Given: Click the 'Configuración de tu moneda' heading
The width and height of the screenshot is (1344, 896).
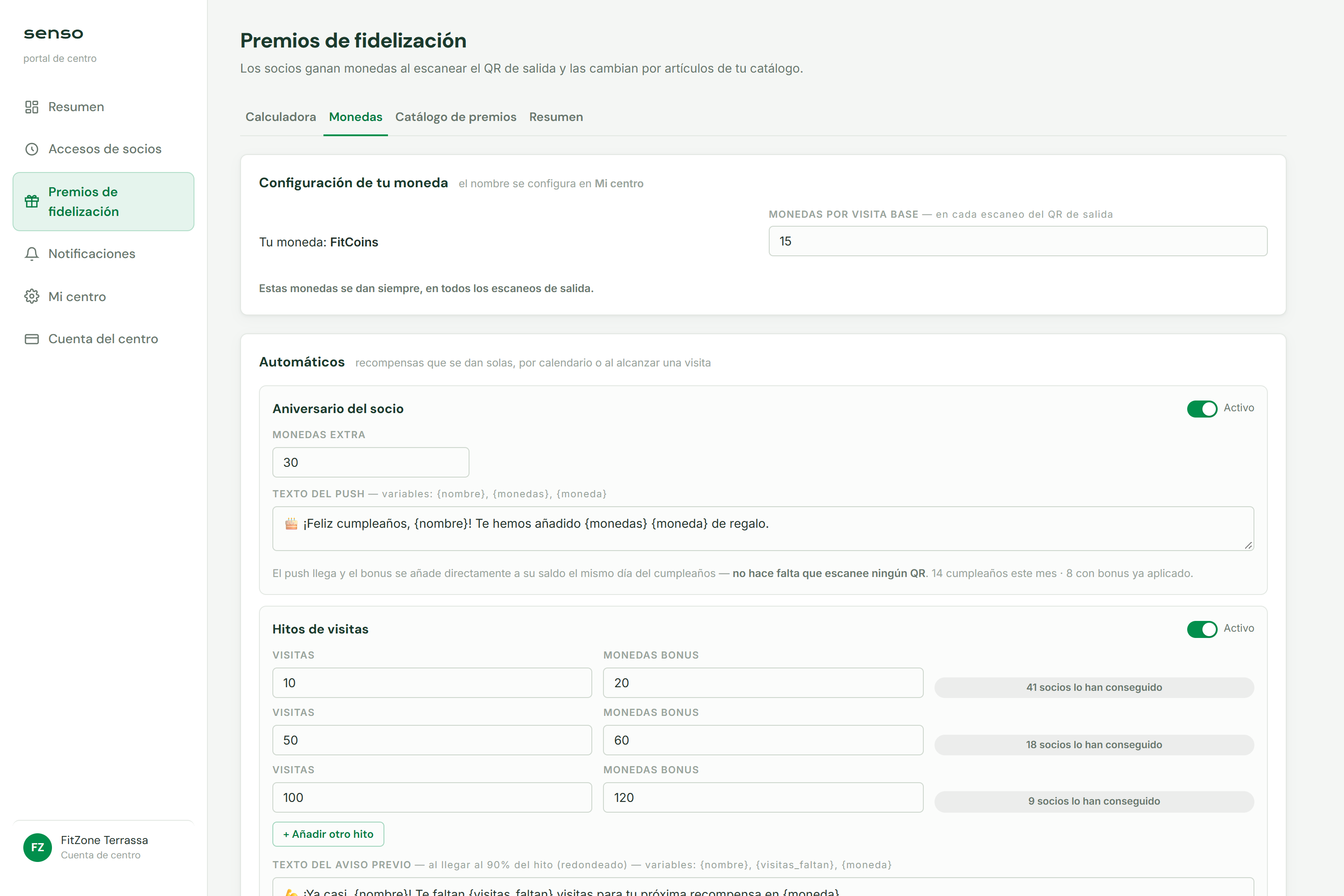Looking at the screenshot, I should tap(353, 183).
